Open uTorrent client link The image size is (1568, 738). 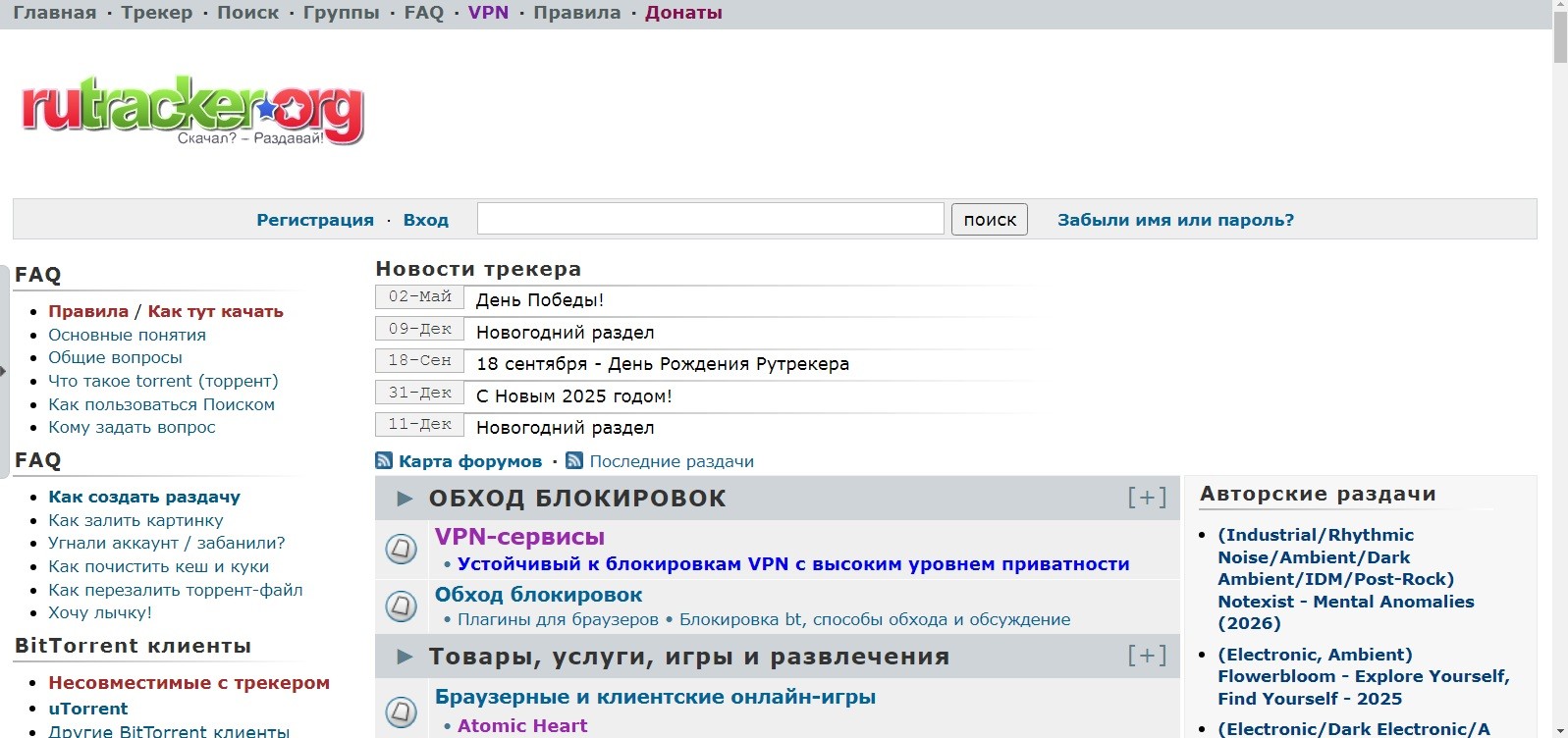click(88, 709)
